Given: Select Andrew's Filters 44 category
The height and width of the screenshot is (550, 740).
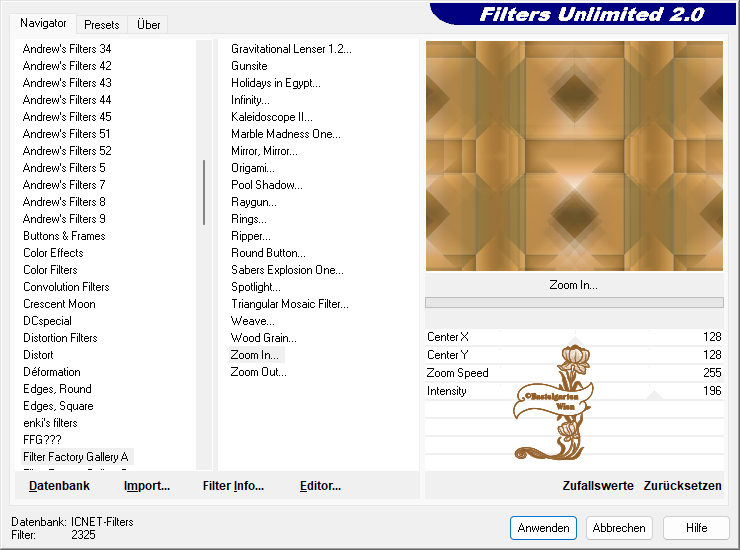Looking at the screenshot, I should point(67,100).
